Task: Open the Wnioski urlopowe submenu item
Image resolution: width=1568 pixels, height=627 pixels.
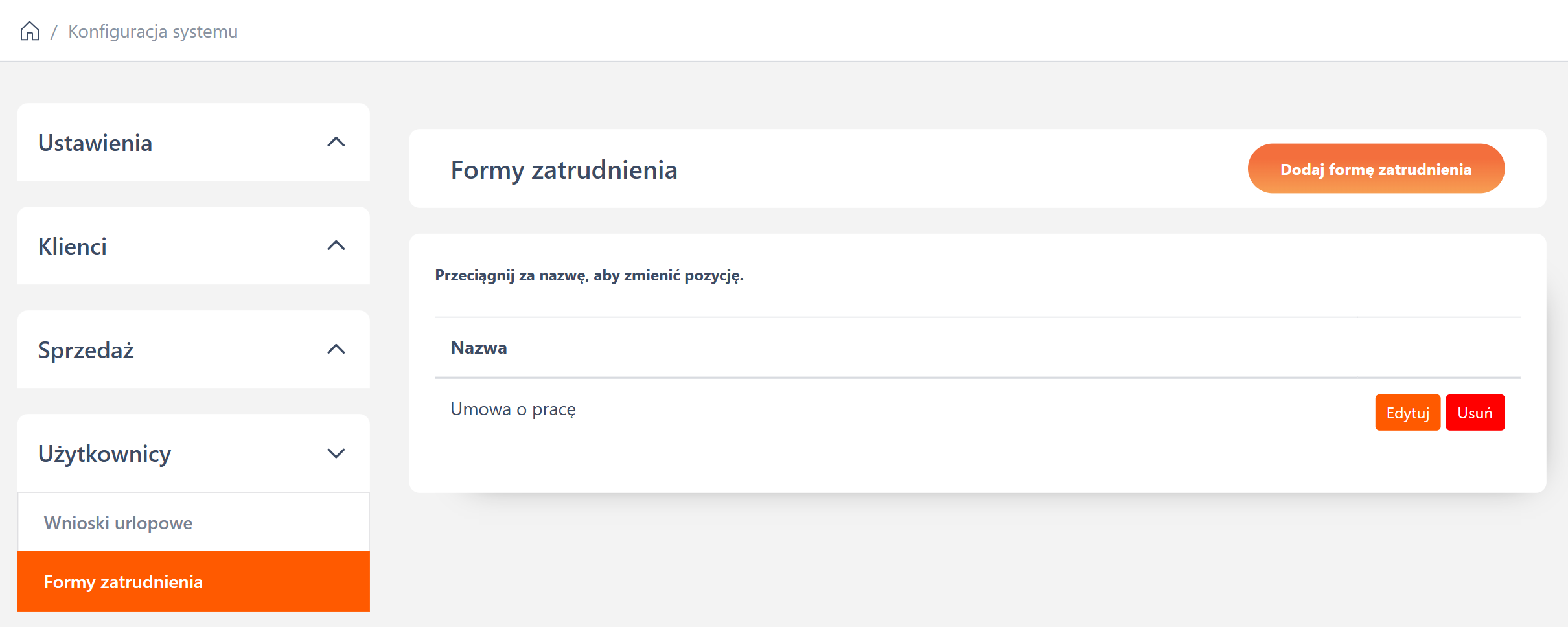Action: point(119,523)
